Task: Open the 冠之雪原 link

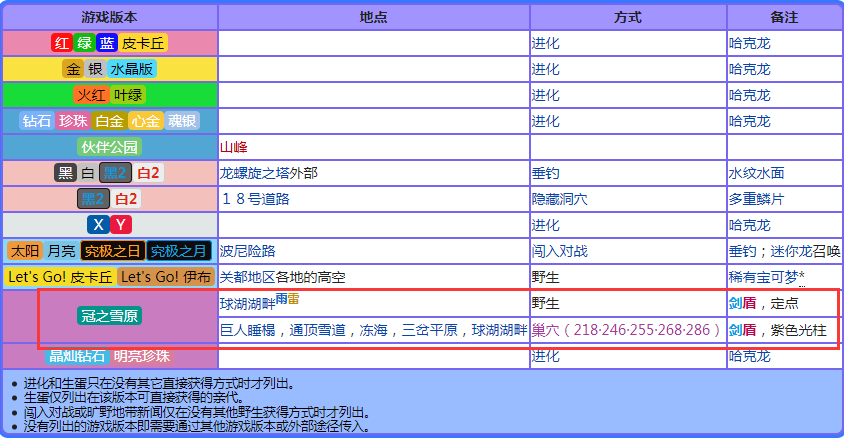Action: [110, 316]
